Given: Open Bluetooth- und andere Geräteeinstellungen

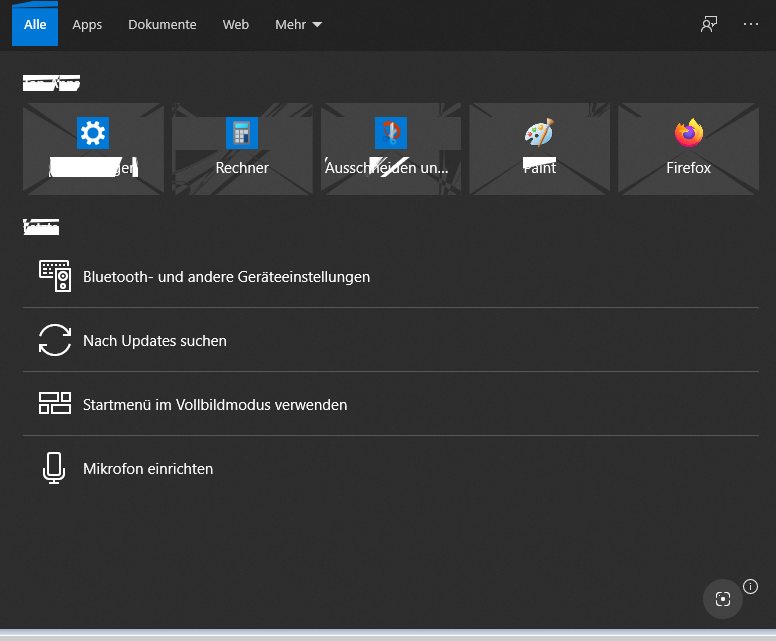Looking at the screenshot, I should (391, 276).
